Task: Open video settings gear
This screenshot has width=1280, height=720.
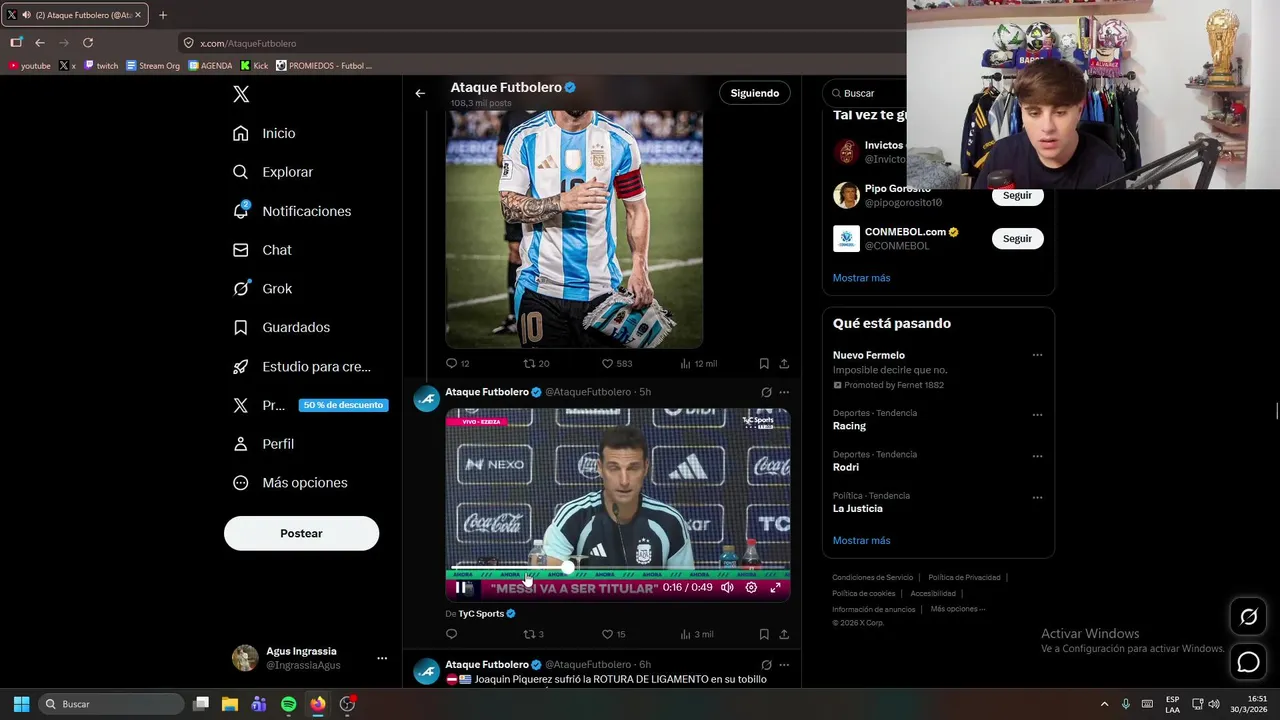Action: [x=751, y=588]
